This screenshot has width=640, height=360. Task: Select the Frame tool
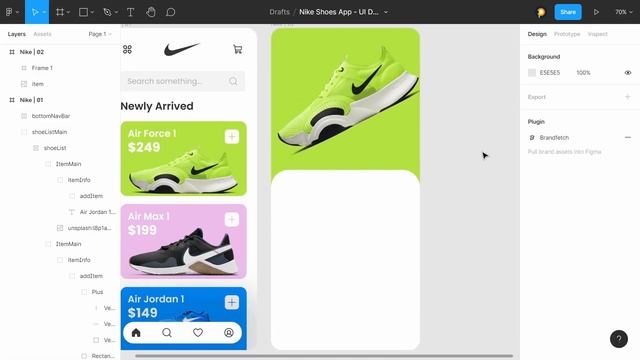[x=60, y=12]
